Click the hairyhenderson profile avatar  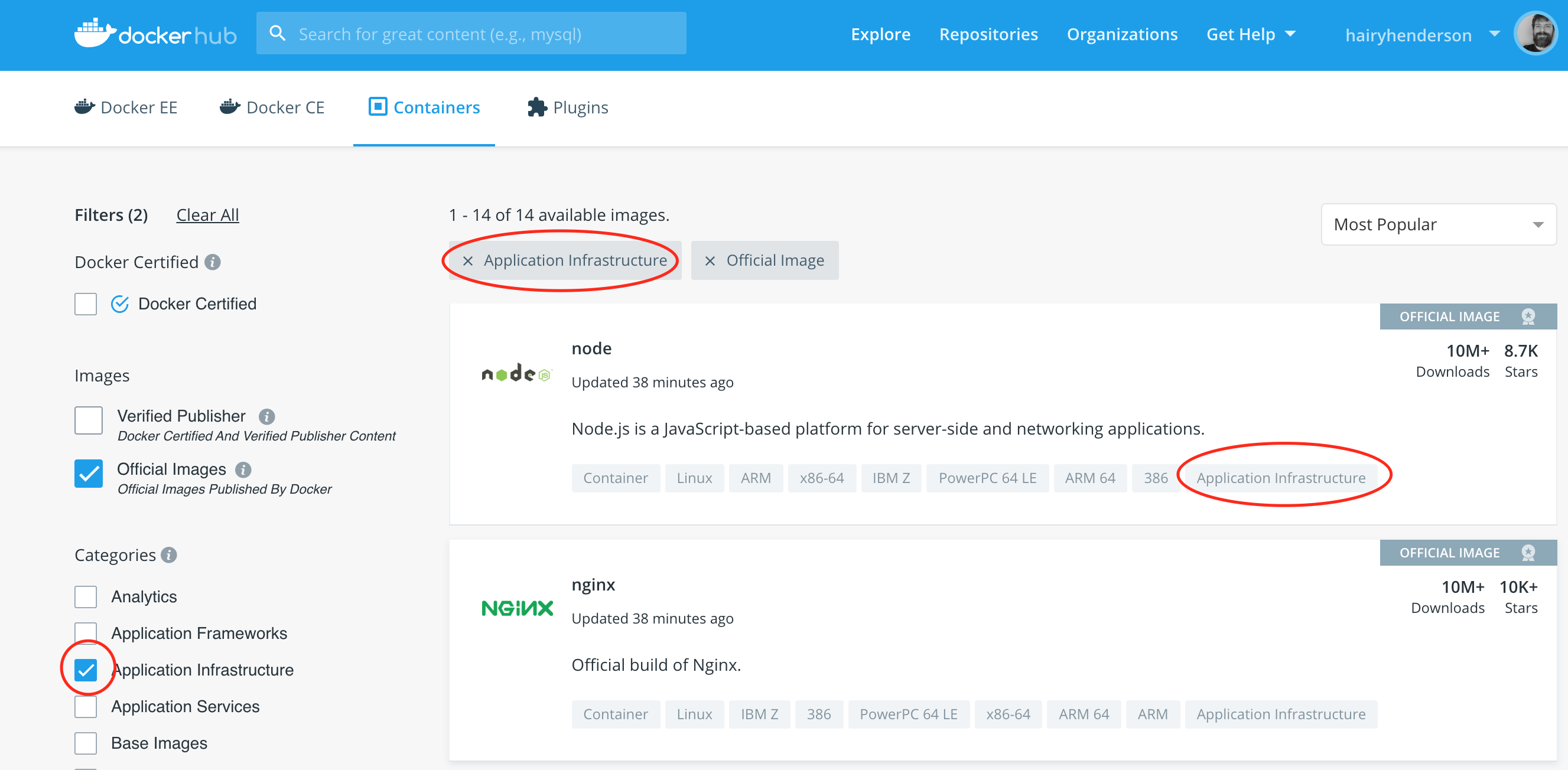1534,34
